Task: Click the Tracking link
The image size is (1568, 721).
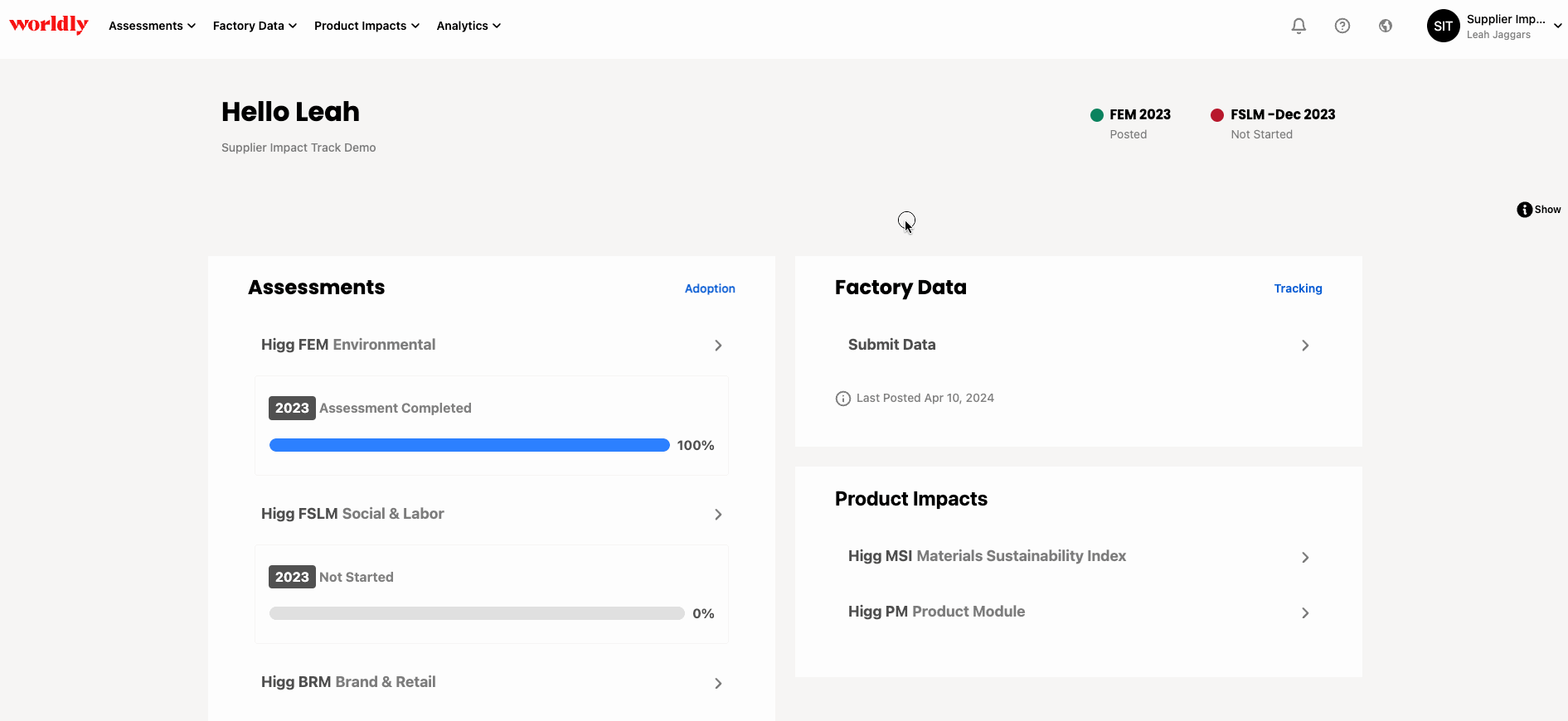Action: pos(1298,288)
